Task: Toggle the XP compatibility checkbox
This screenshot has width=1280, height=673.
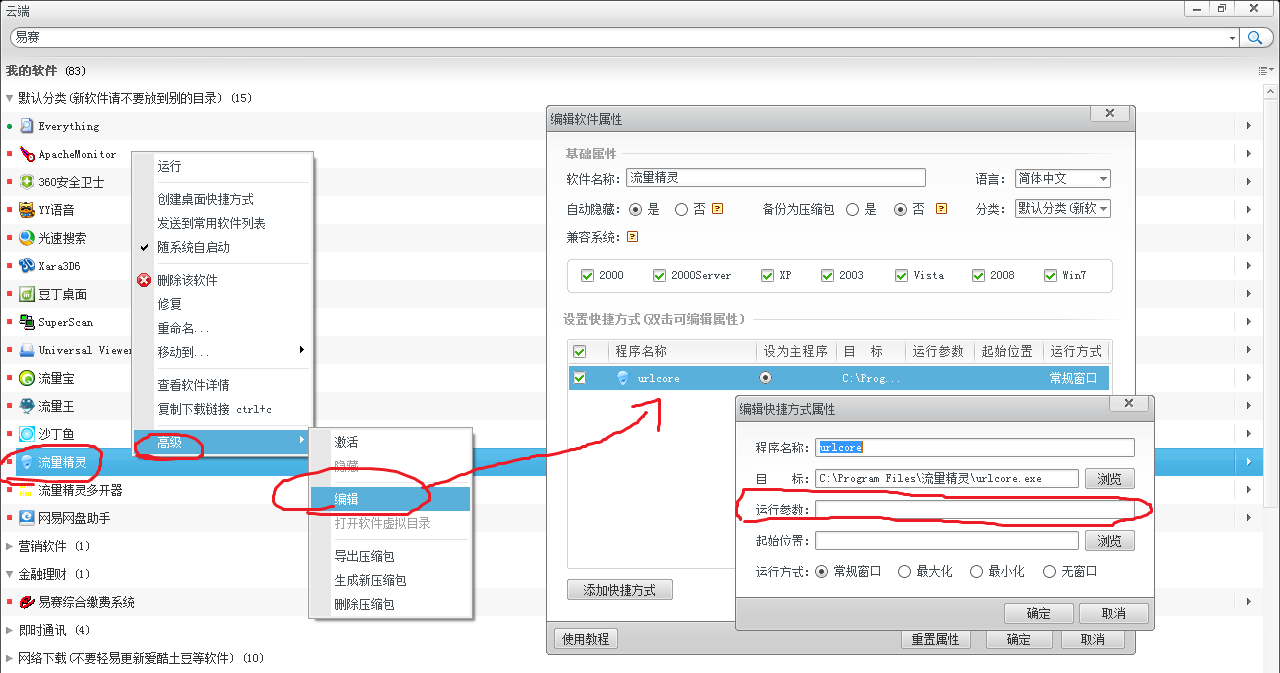Action: tap(767, 275)
